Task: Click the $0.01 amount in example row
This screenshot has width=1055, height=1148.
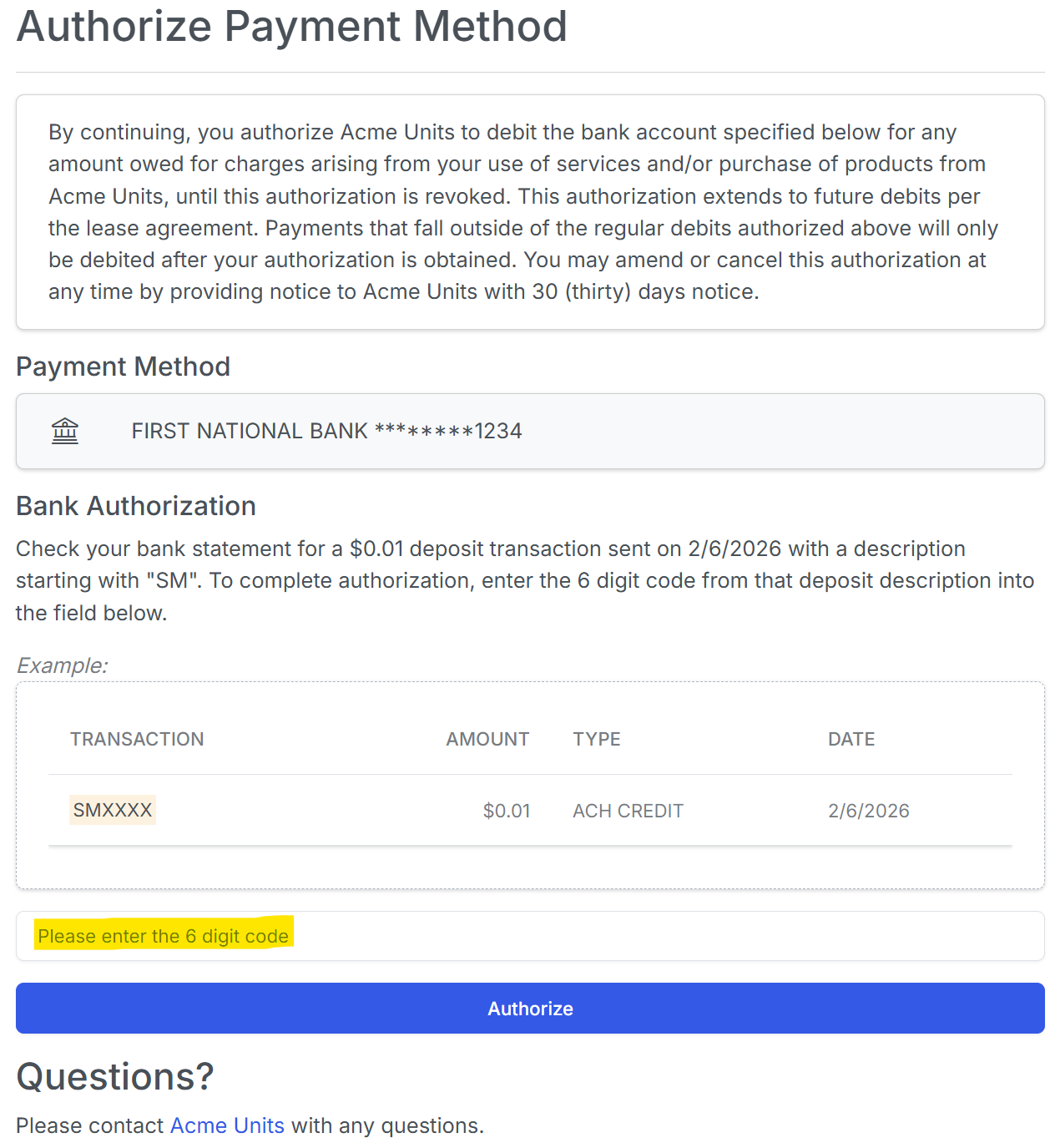Action: (506, 811)
